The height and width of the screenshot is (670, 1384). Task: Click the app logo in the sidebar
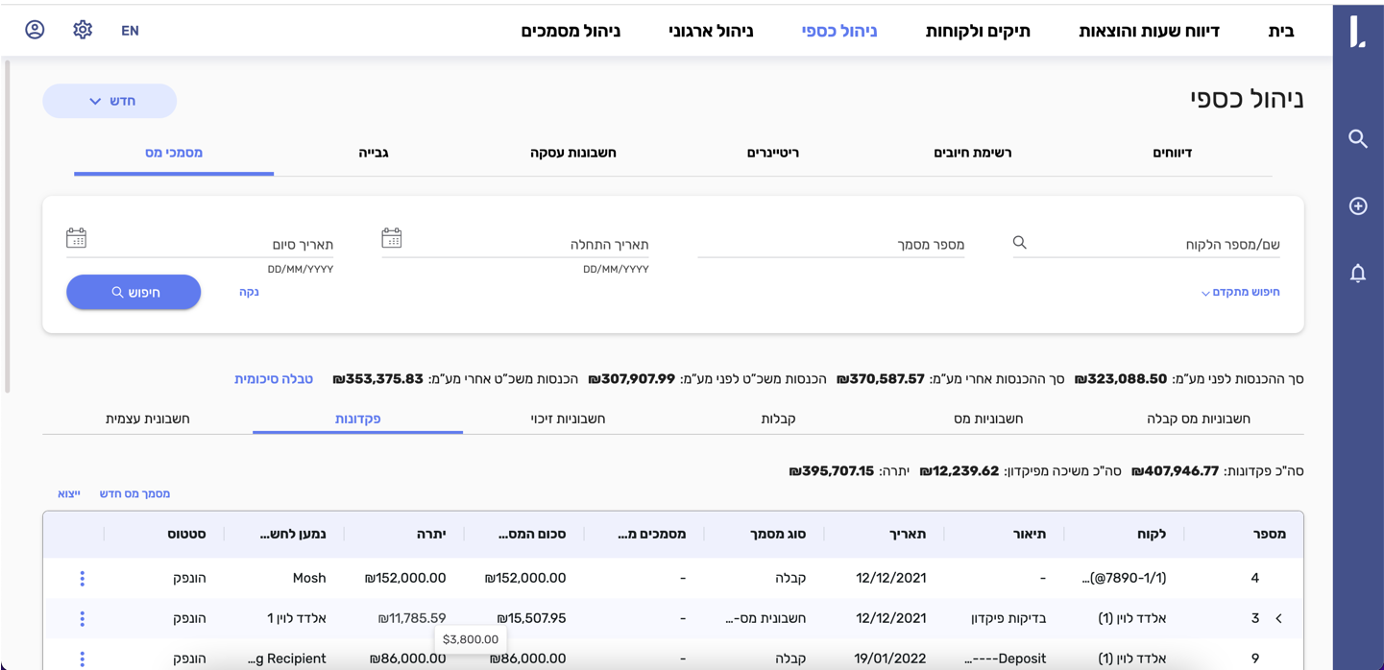pyautogui.click(x=1357, y=30)
